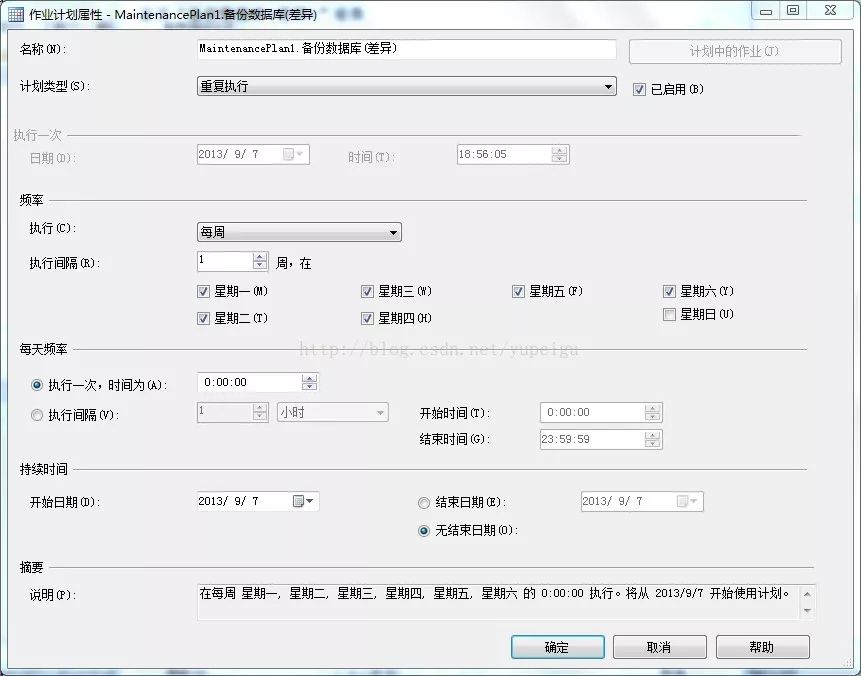Decrease the 执行间隔 week count spinner
Screen dimensions: 861x676
point(260,267)
